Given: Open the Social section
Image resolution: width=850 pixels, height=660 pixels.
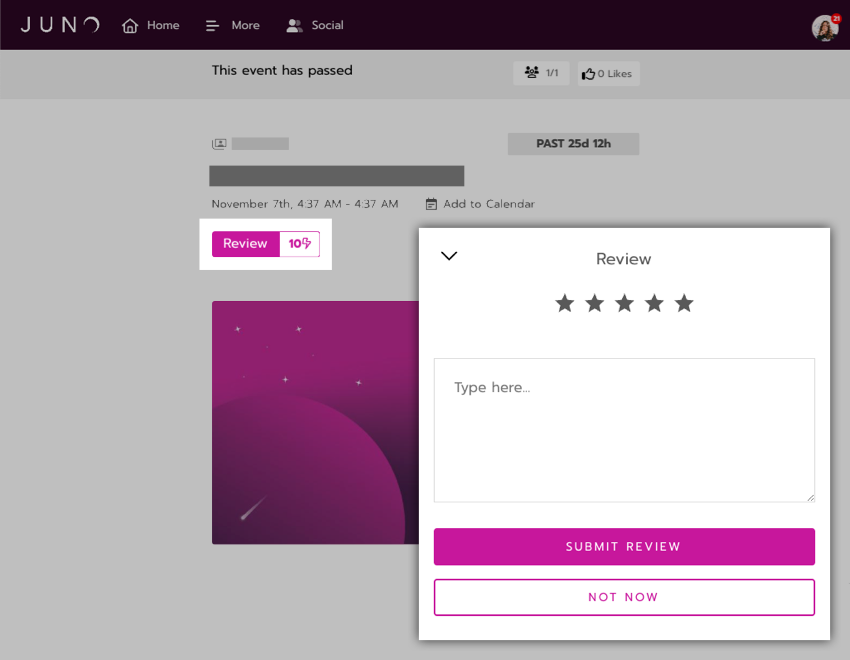Looking at the screenshot, I should coord(315,25).
